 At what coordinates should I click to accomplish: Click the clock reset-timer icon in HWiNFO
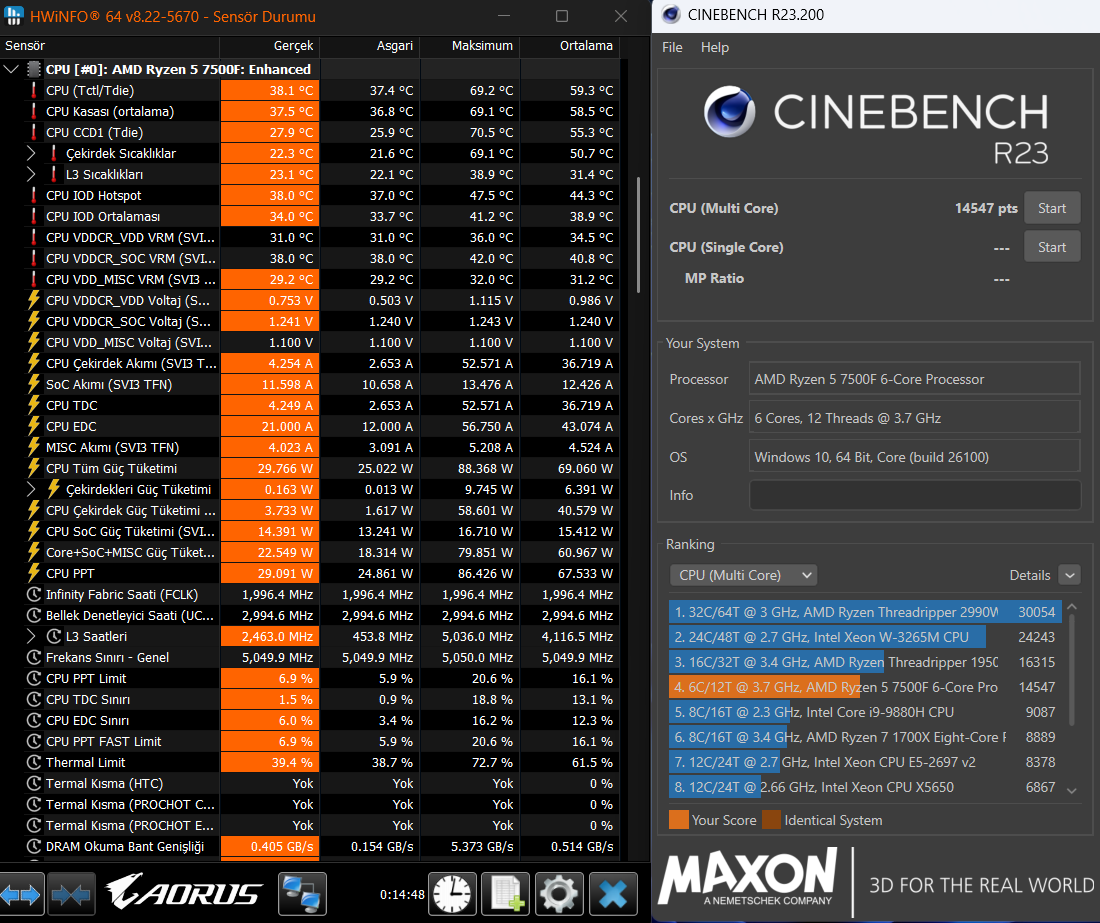point(452,894)
